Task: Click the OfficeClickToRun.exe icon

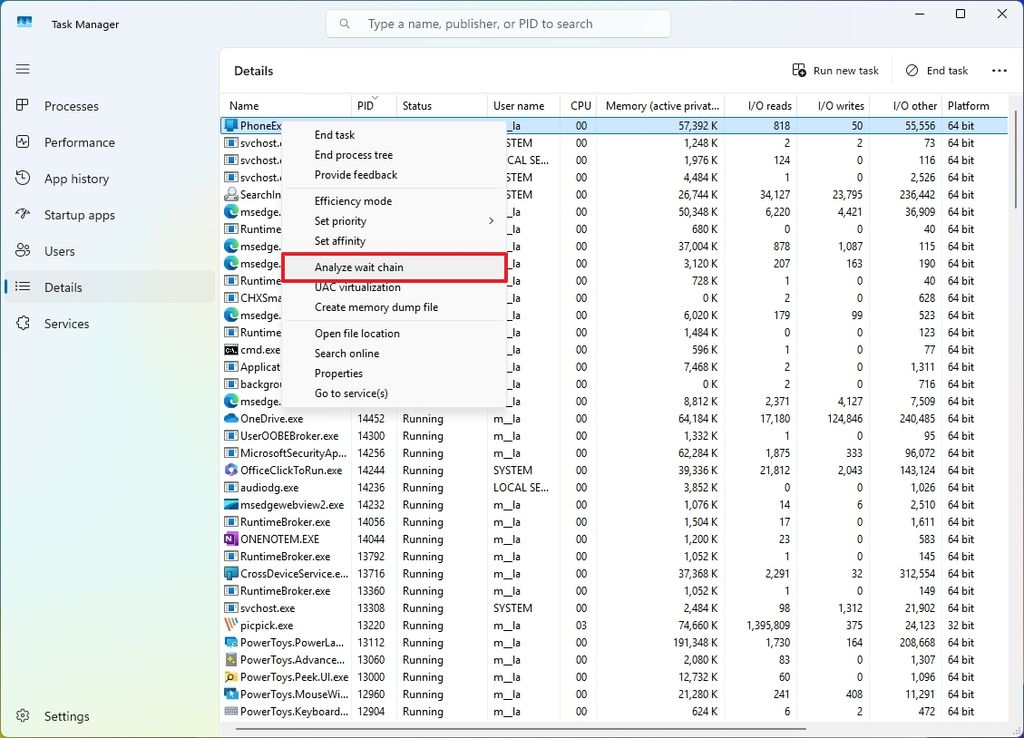Action: (x=231, y=470)
